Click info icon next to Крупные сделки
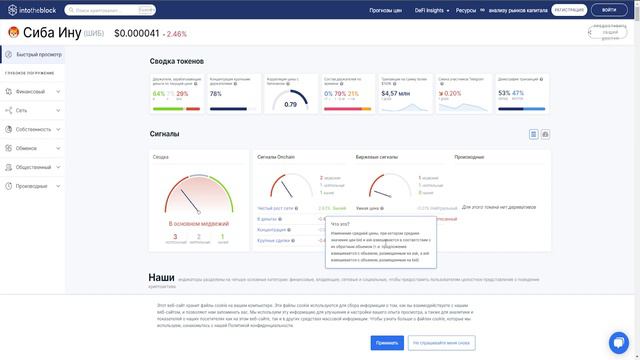The height and width of the screenshot is (360, 640). coord(293,240)
